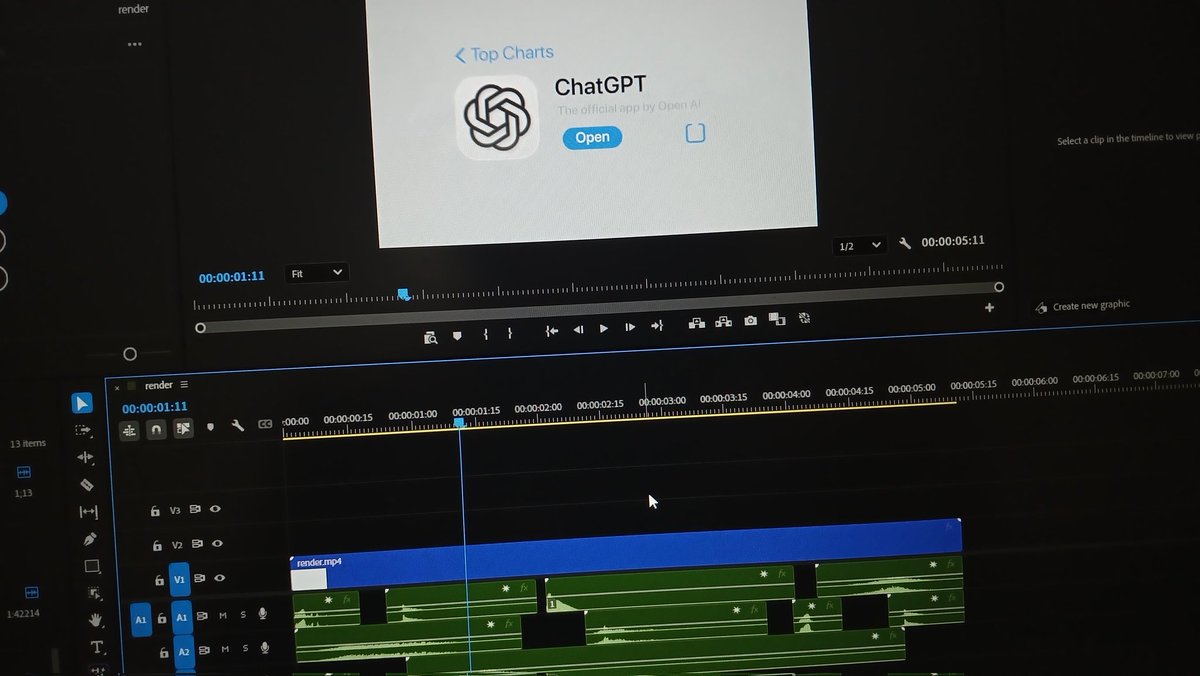This screenshot has height=676, width=1200.
Task: Solo the A1 audio track
Action: tap(243, 614)
